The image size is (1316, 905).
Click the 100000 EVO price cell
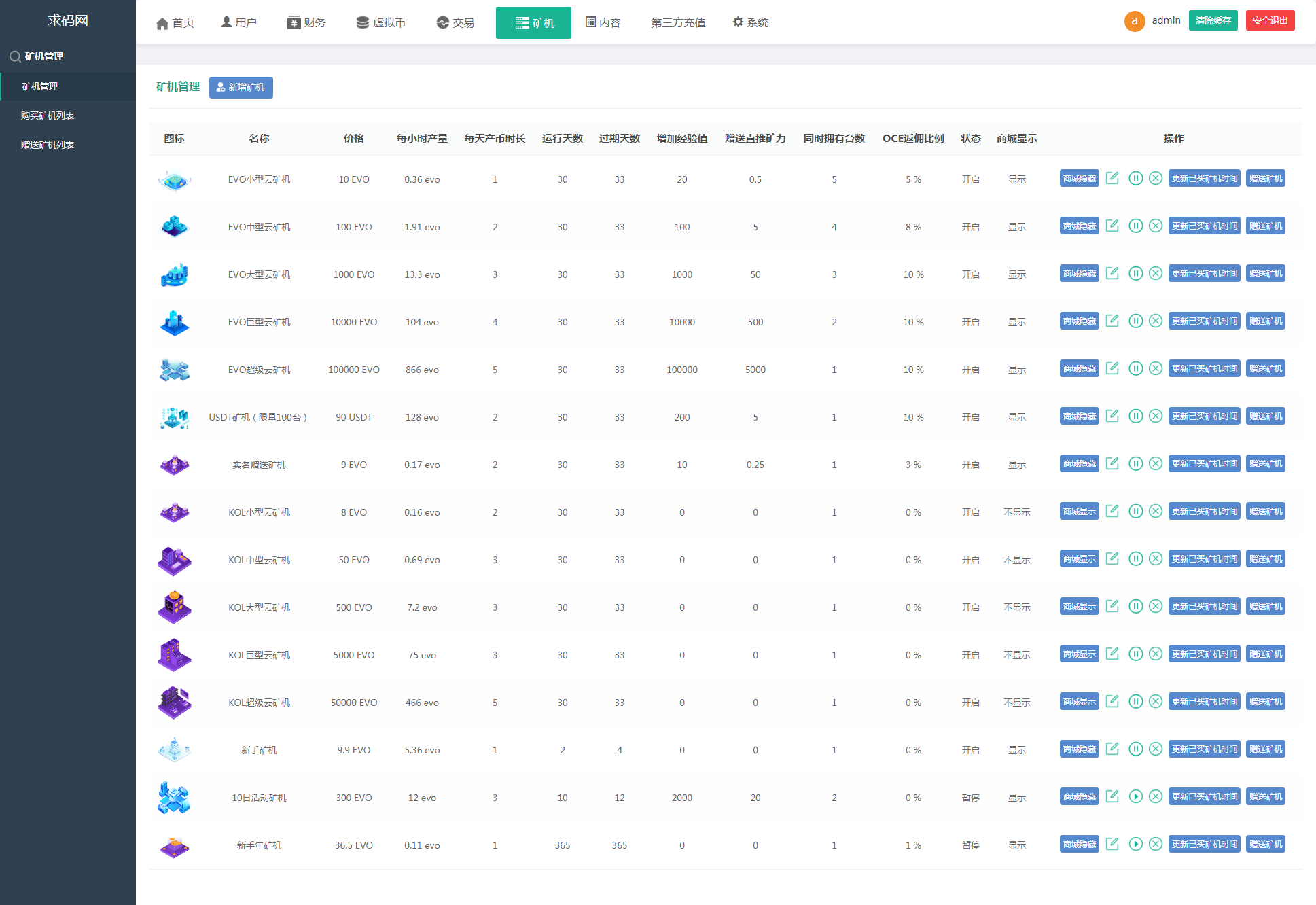coord(354,370)
